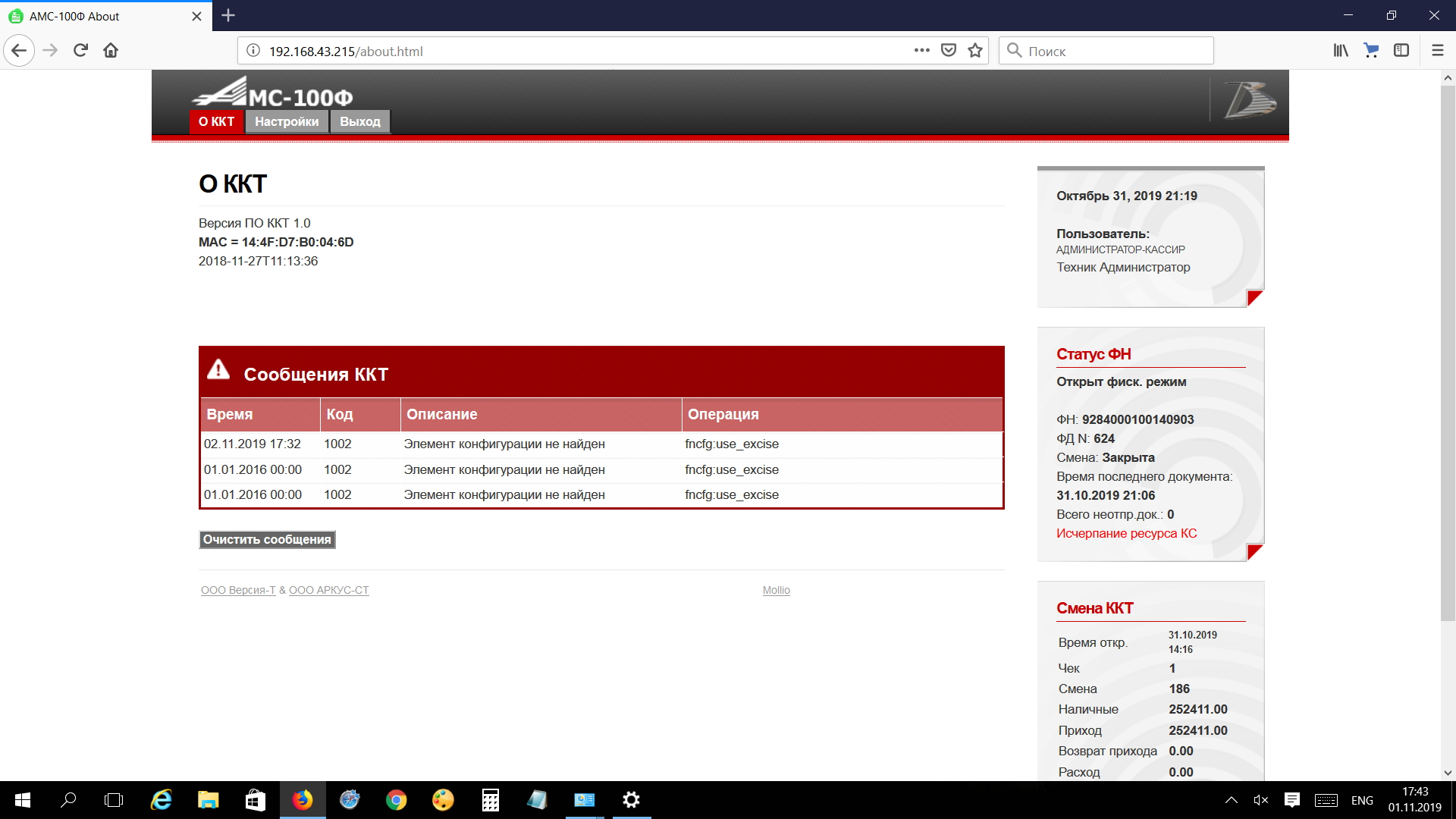Open page actions three-dots menu
The image size is (1456, 819).
921,51
